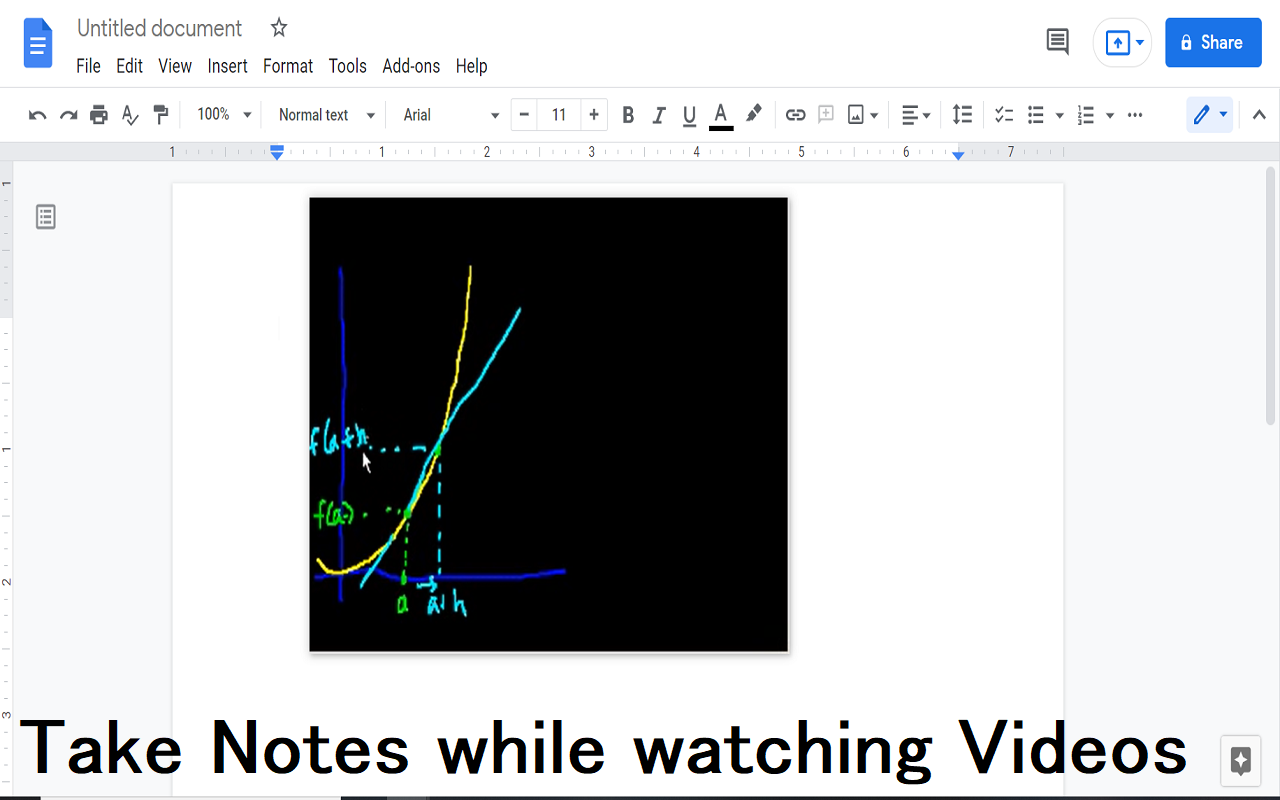Star the Untitled document

pyautogui.click(x=279, y=28)
